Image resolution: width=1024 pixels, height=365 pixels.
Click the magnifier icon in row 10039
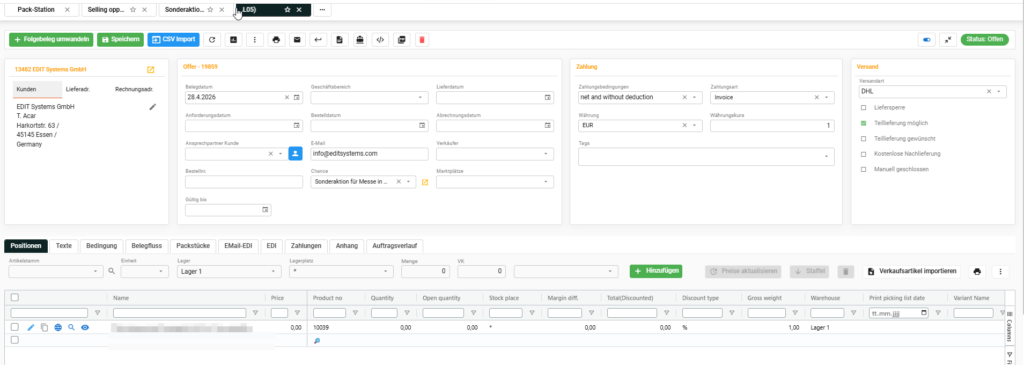[71, 327]
